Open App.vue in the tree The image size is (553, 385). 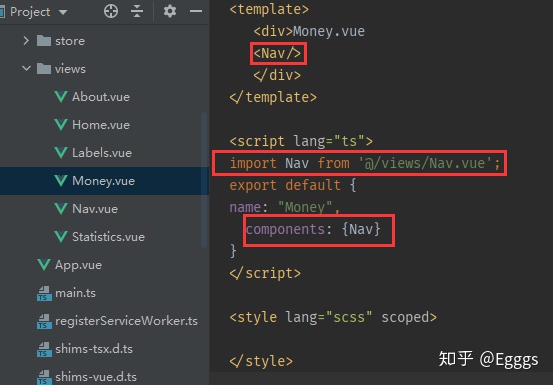[x=78, y=264]
